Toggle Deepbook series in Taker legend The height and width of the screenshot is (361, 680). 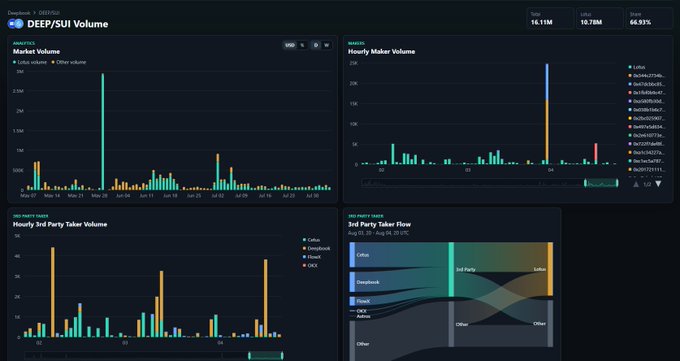pos(317,249)
